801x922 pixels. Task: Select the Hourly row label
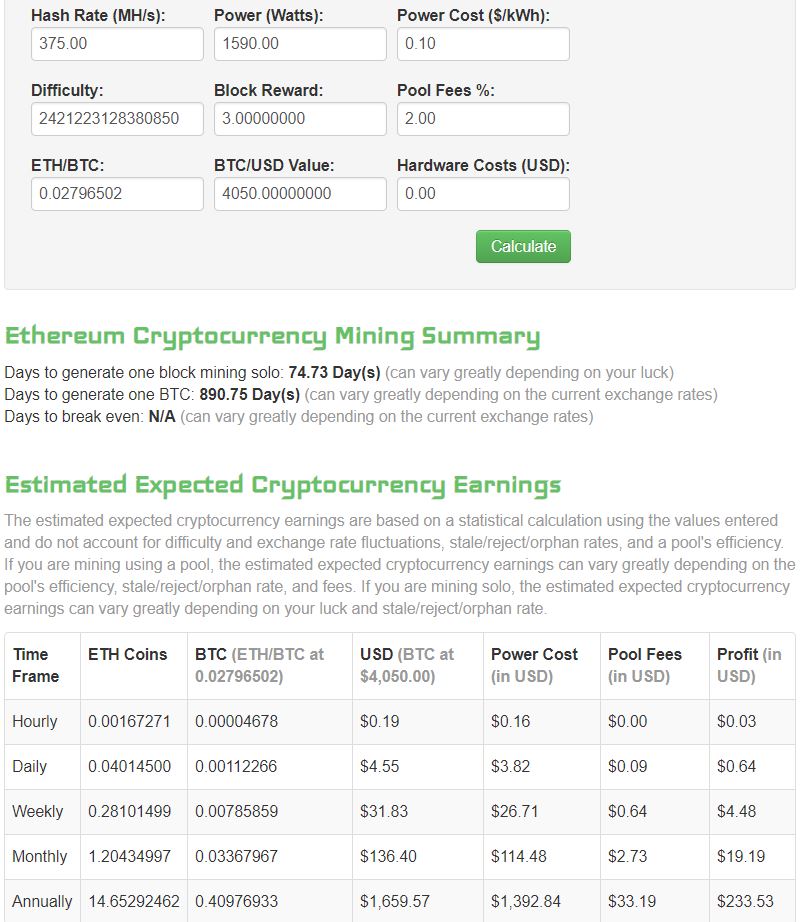[x=35, y=721]
